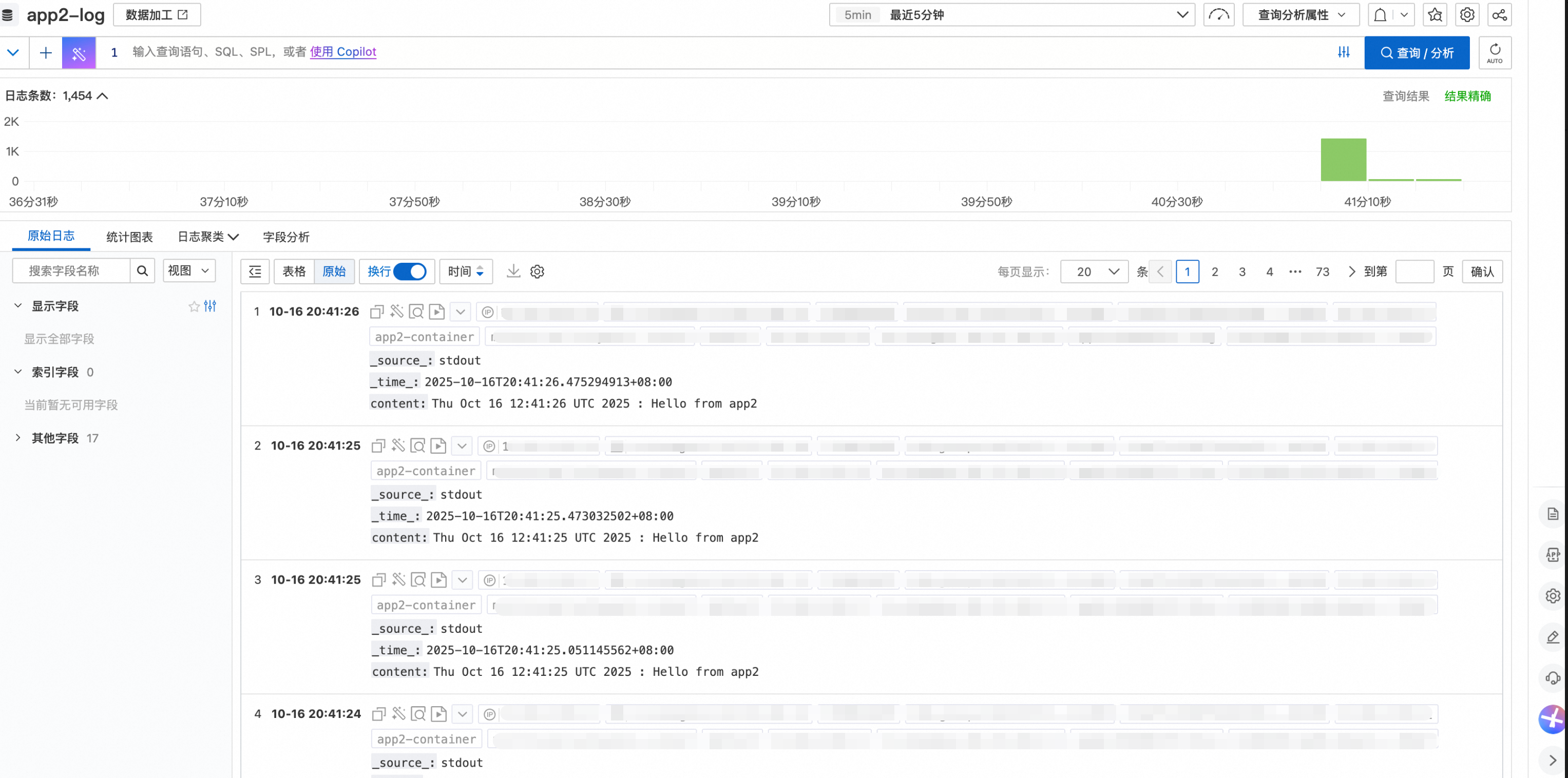Click the dashboard gauge icon
The width and height of the screenshot is (1568, 778).
tap(1218, 14)
